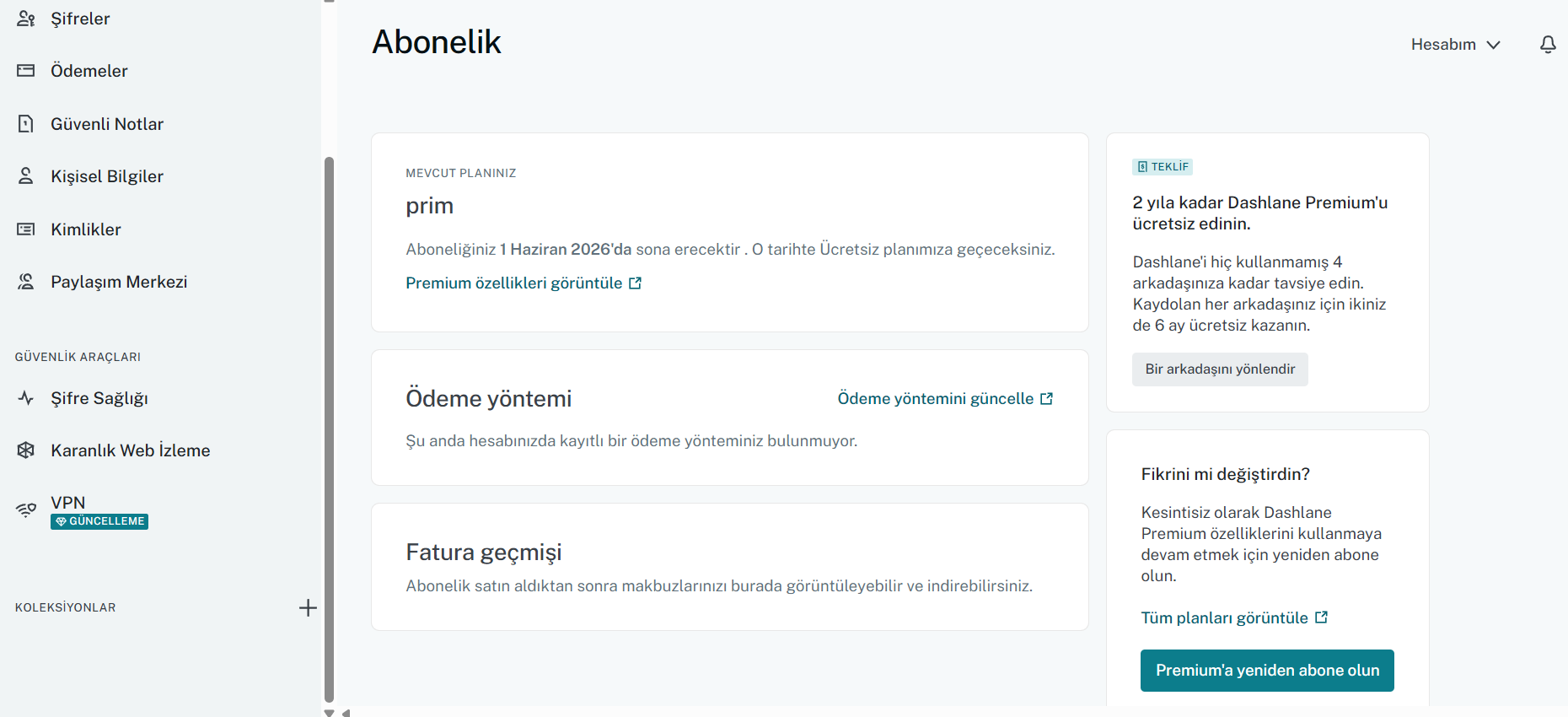Click the Kişisel Bilgiler person icon
Screen dimensions: 1568x717
click(26, 176)
